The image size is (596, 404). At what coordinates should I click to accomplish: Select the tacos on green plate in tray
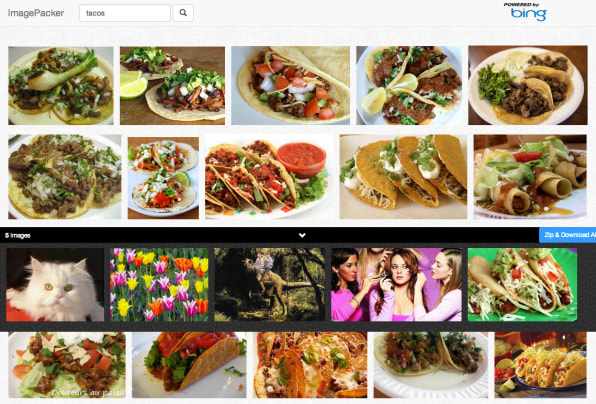pyautogui.click(x=522, y=285)
